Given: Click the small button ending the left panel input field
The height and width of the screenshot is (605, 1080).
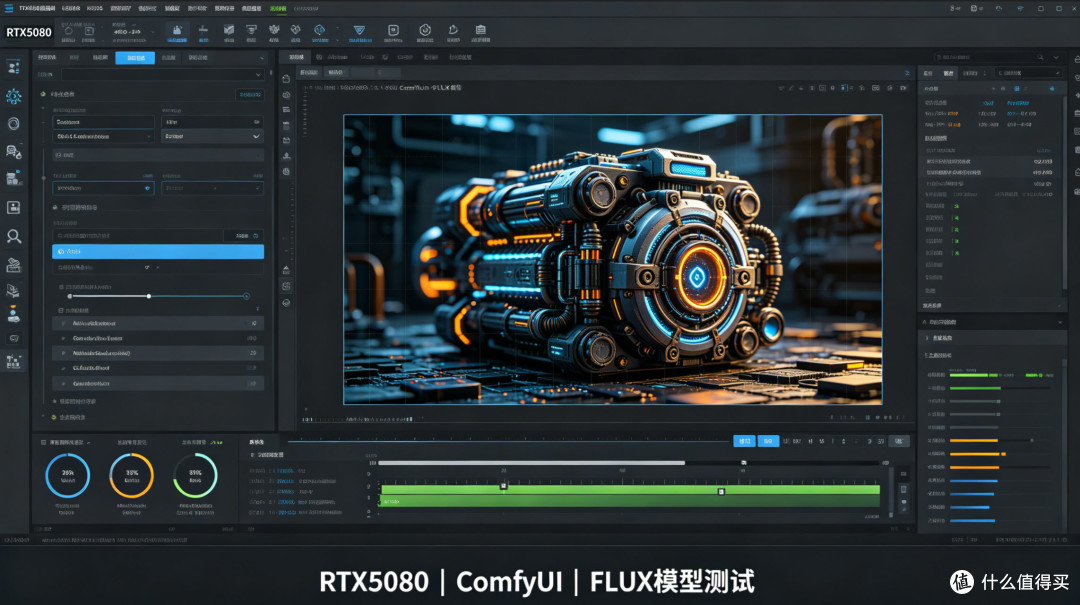Looking at the screenshot, I should pos(243,236).
